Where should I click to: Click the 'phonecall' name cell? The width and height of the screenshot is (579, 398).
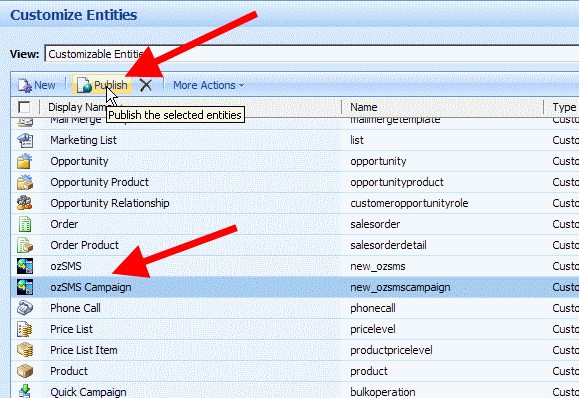(373, 308)
